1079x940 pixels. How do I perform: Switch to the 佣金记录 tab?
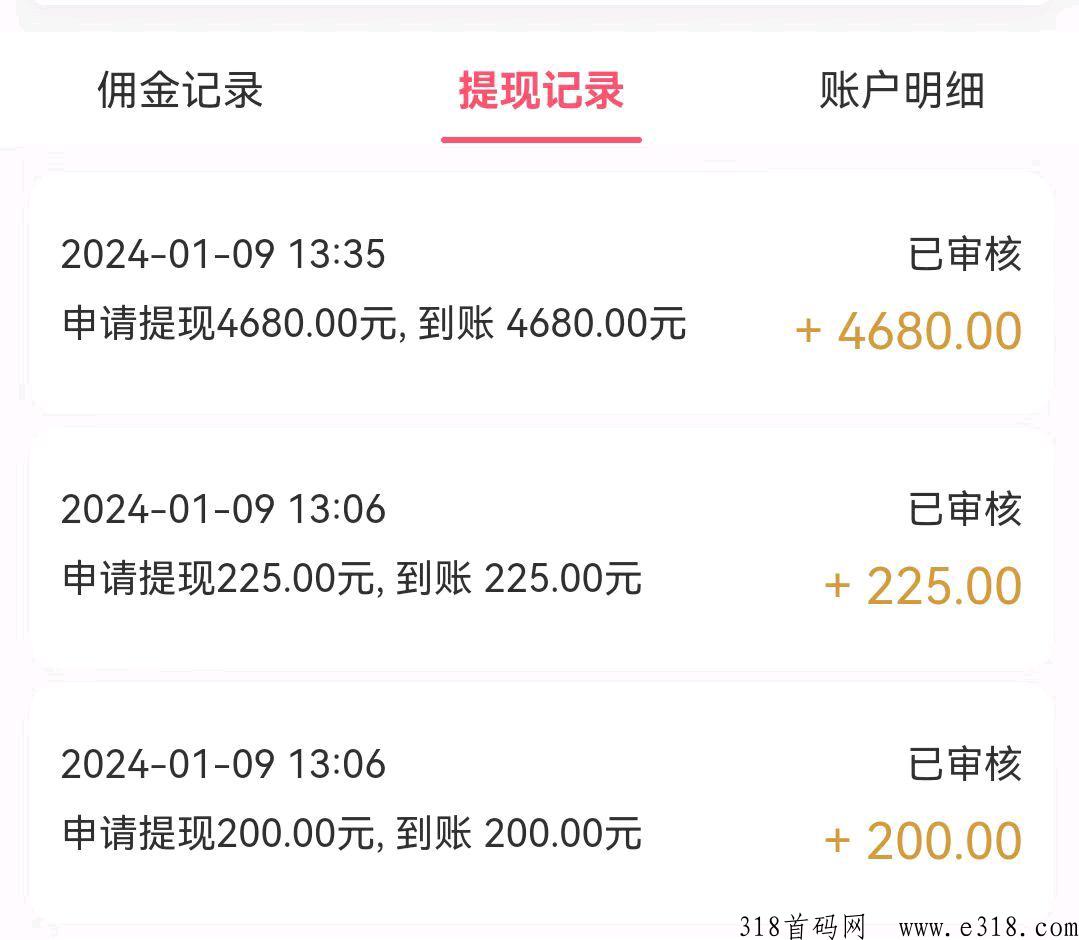click(x=180, y=90)
